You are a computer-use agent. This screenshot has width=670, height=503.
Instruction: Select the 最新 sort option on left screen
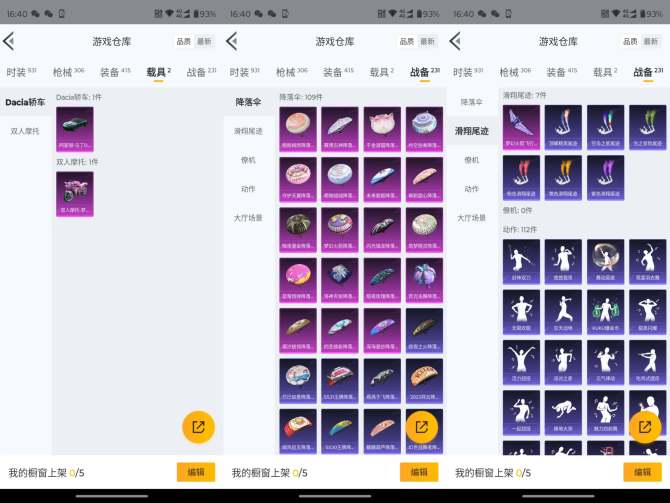[204, 41]
